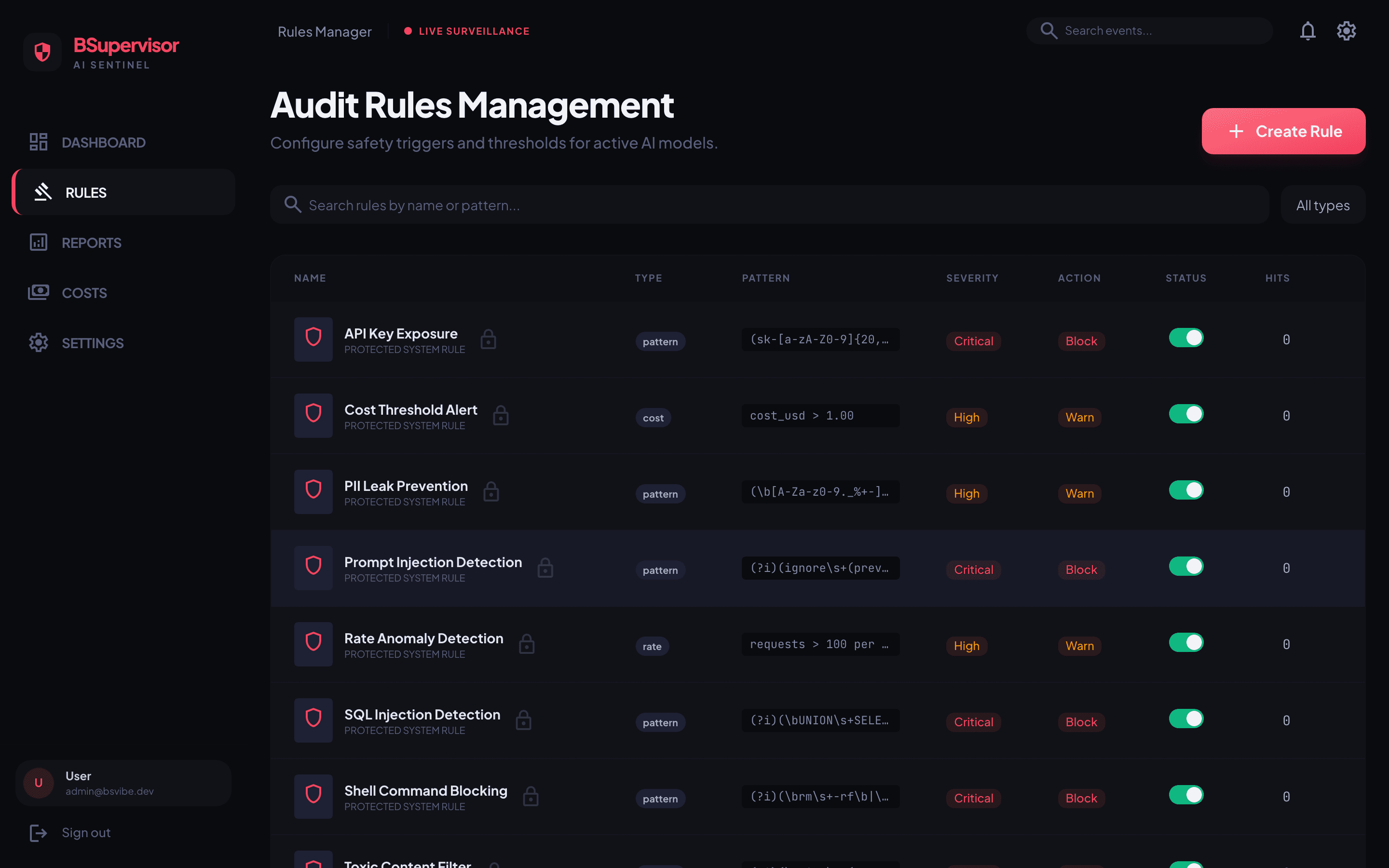
Task: Open the notifications bell
Action: [1307, 31]
